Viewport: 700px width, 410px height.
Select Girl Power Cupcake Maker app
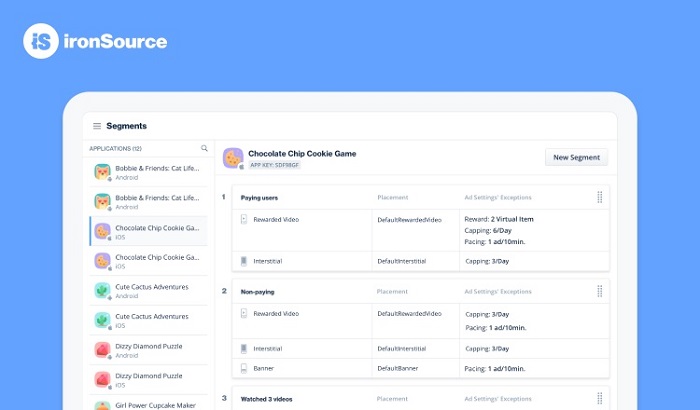pyautogui.click(x=150, y=404)
